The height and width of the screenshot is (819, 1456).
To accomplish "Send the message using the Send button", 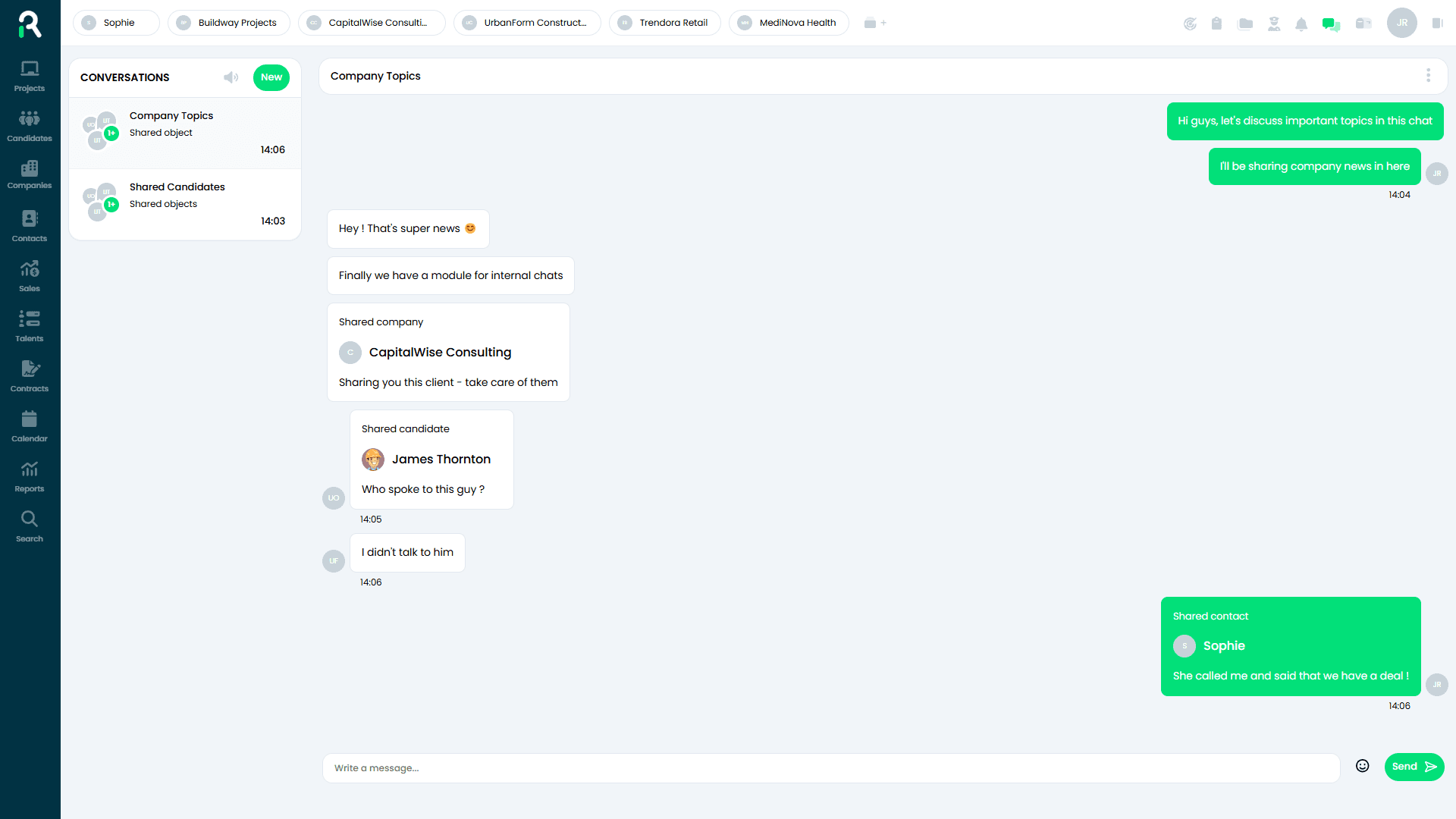I will [x=1414, y=767].
